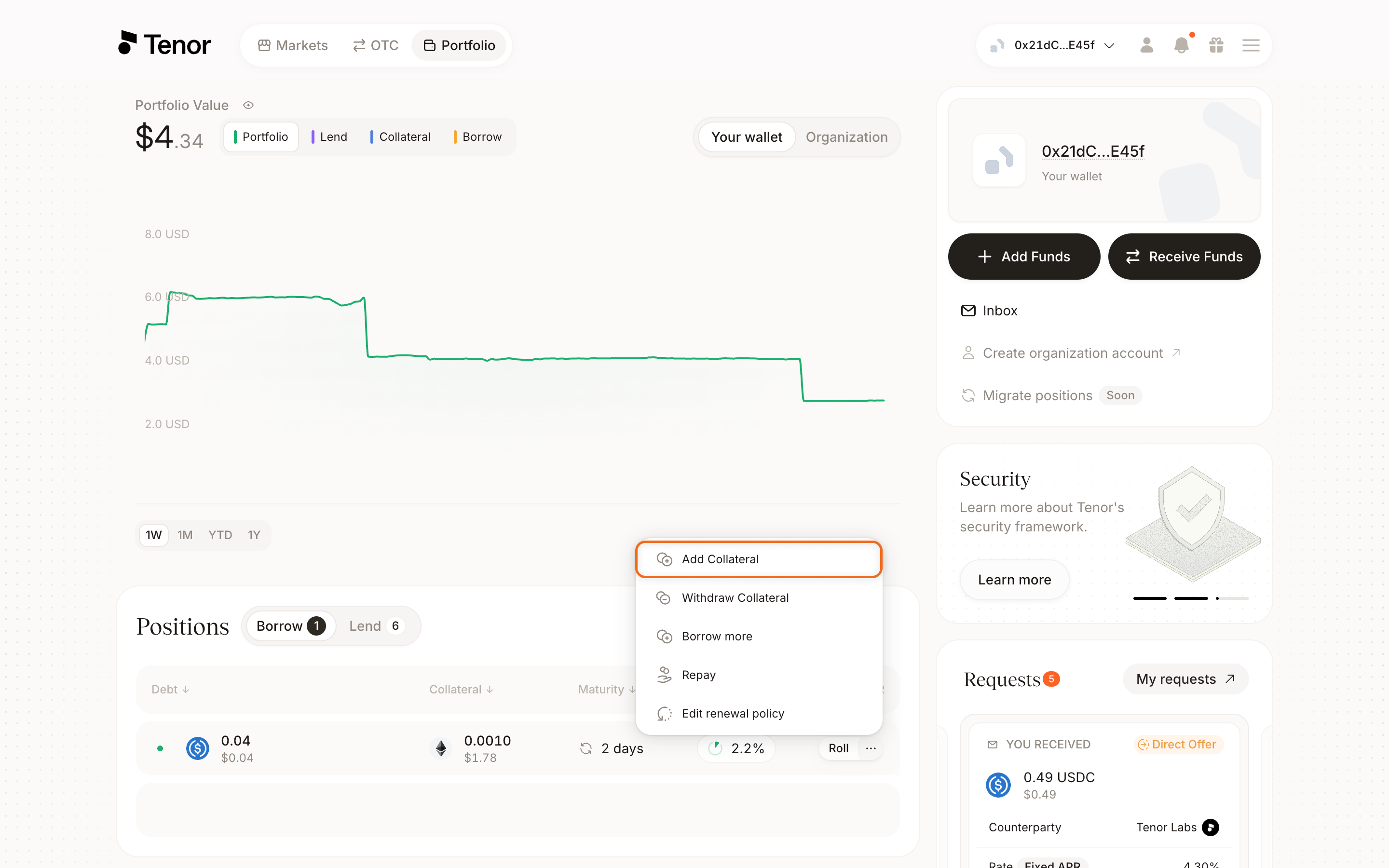
Task: Click the Tenor Labs counterparty icon
Action: (1211, 827)
